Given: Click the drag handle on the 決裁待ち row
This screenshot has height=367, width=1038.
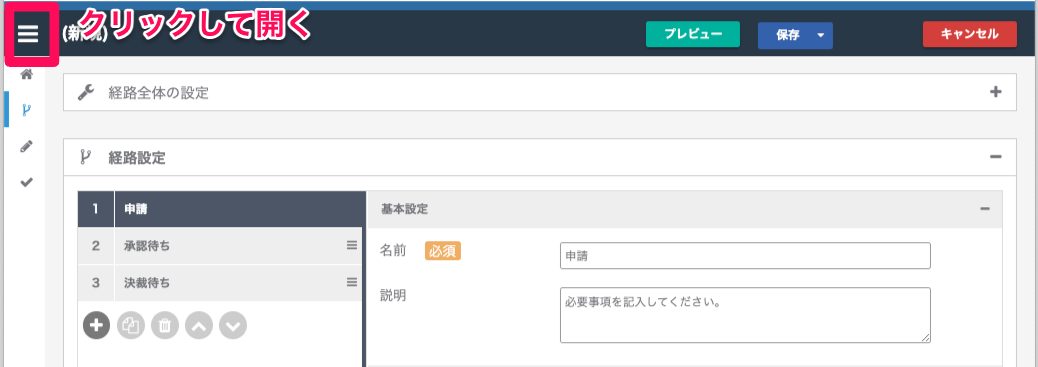Looking at the screenshot, I should [x=352, y=282].
